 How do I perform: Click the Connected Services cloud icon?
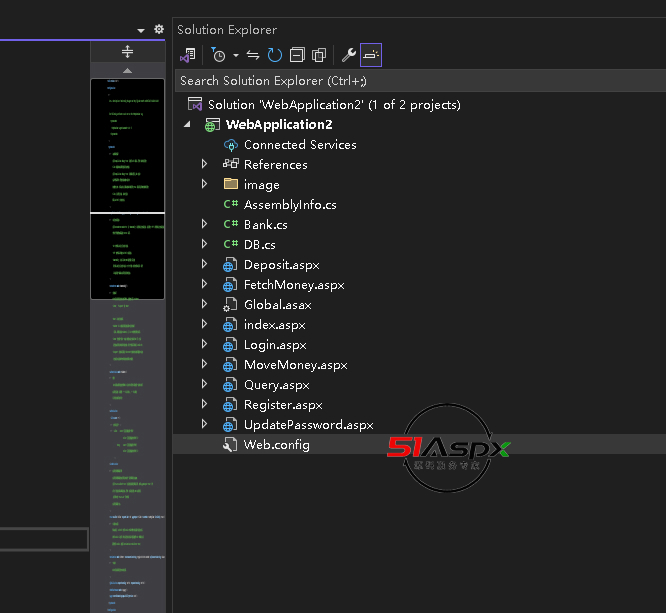(231, 145)
